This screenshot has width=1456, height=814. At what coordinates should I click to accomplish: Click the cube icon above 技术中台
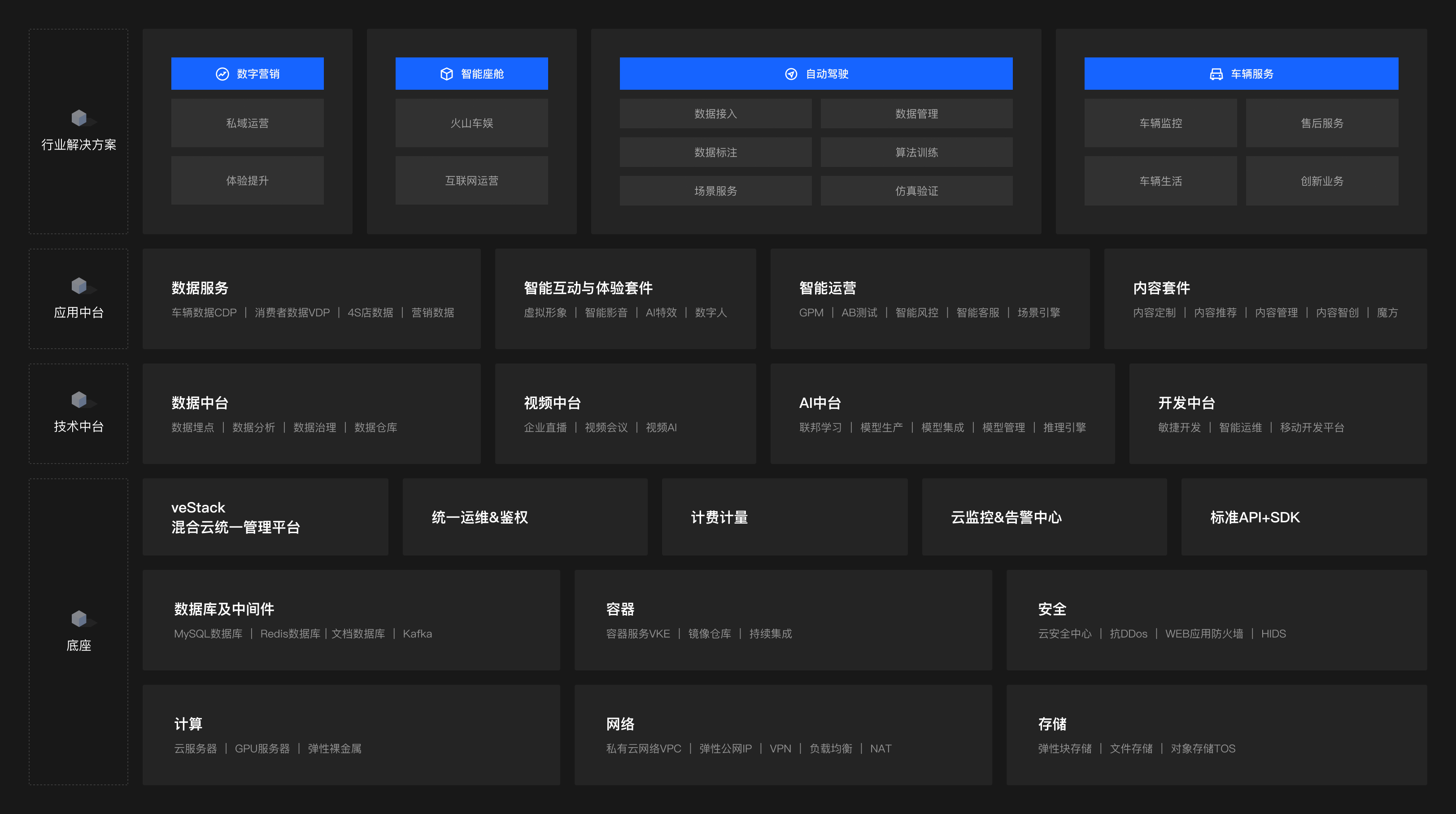[x=79, y=400]
